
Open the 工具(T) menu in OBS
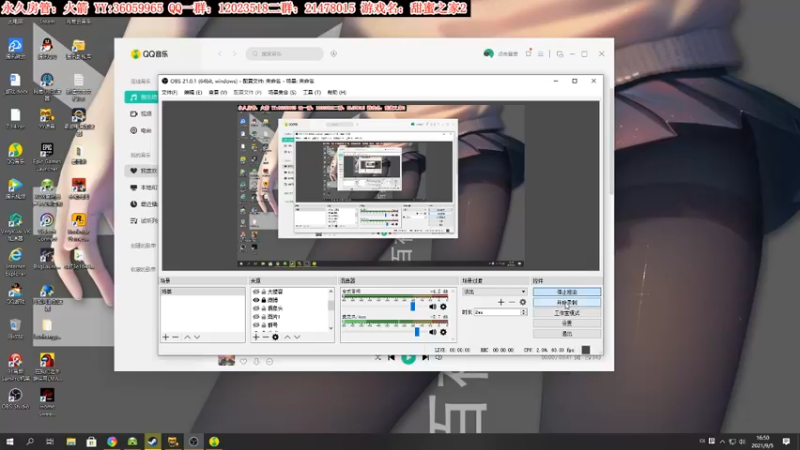tap(312, 92)
